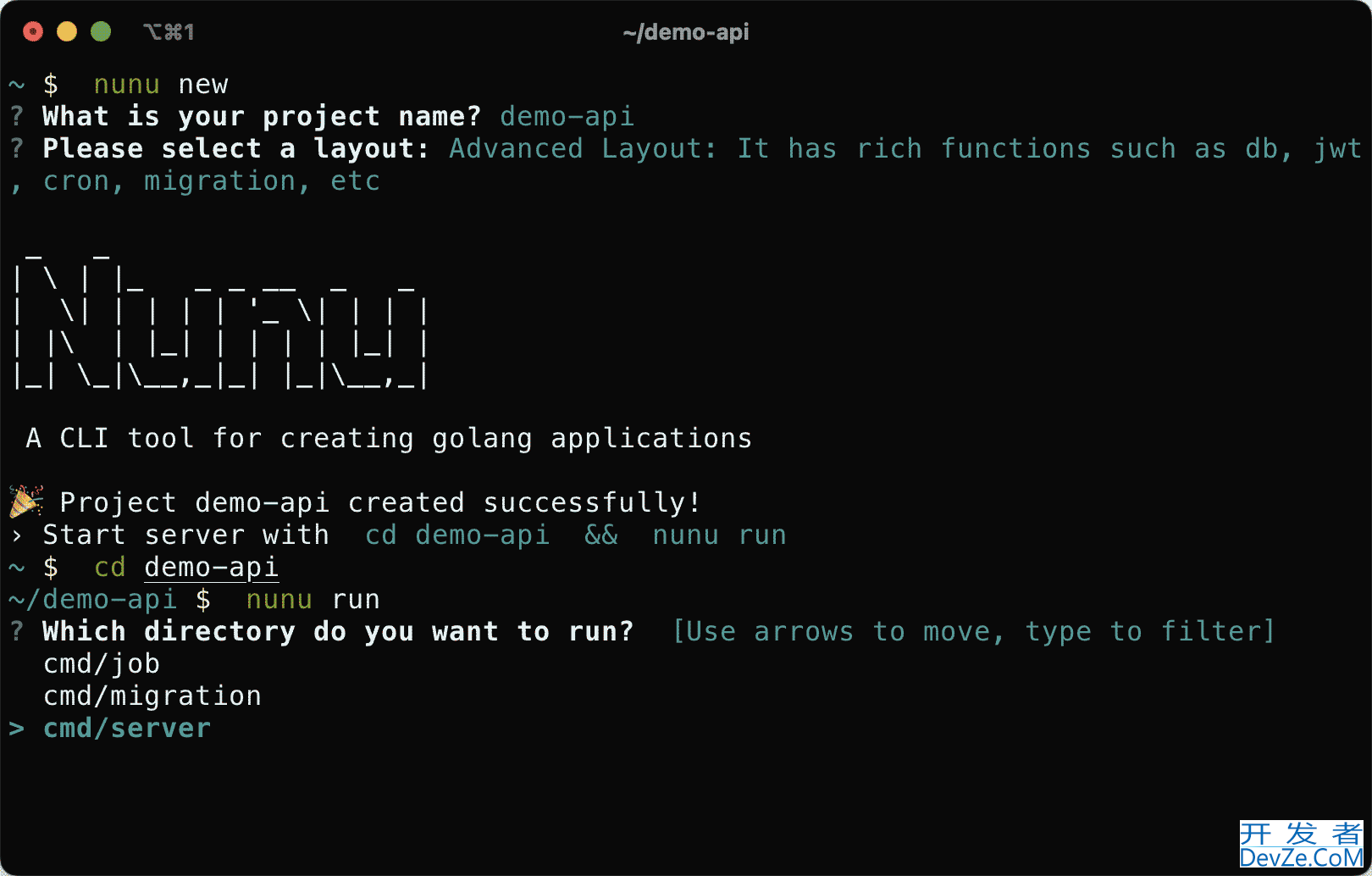1372x876 pixels.
Task: Click 'Please select a layout:' prompt
Action: click(x=236, y=148)
